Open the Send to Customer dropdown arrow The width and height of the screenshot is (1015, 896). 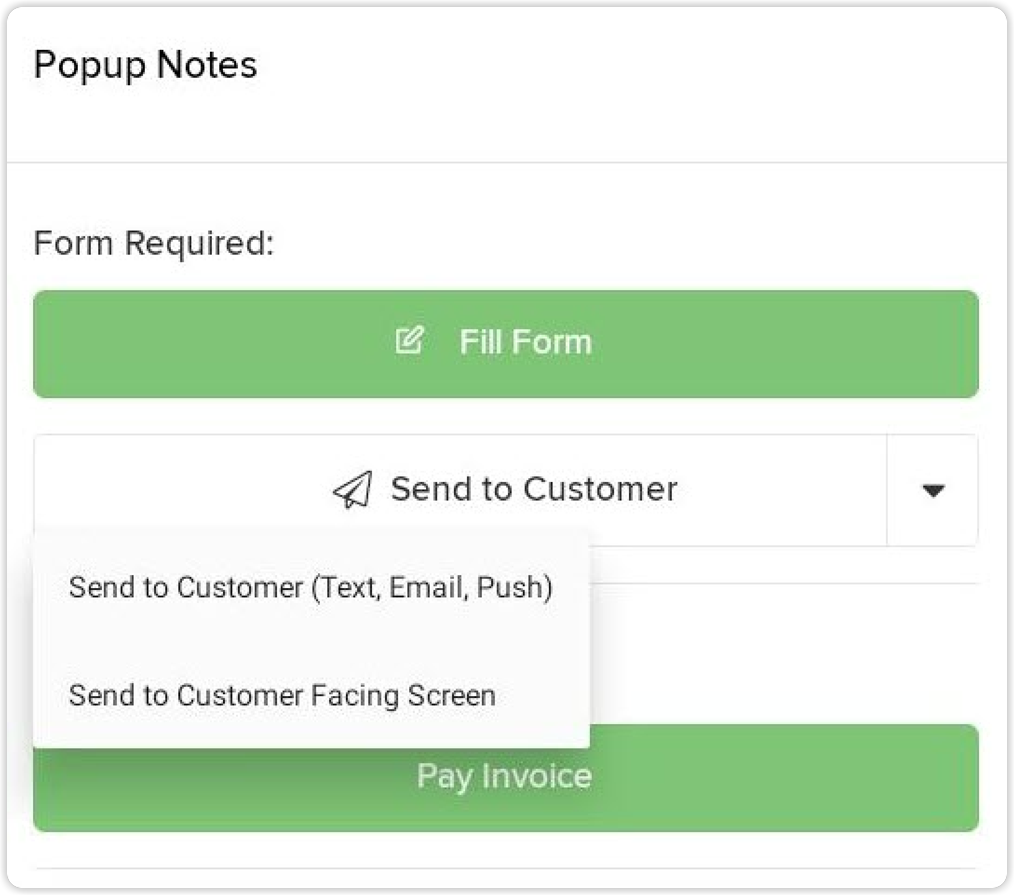[x=932, y=489]
